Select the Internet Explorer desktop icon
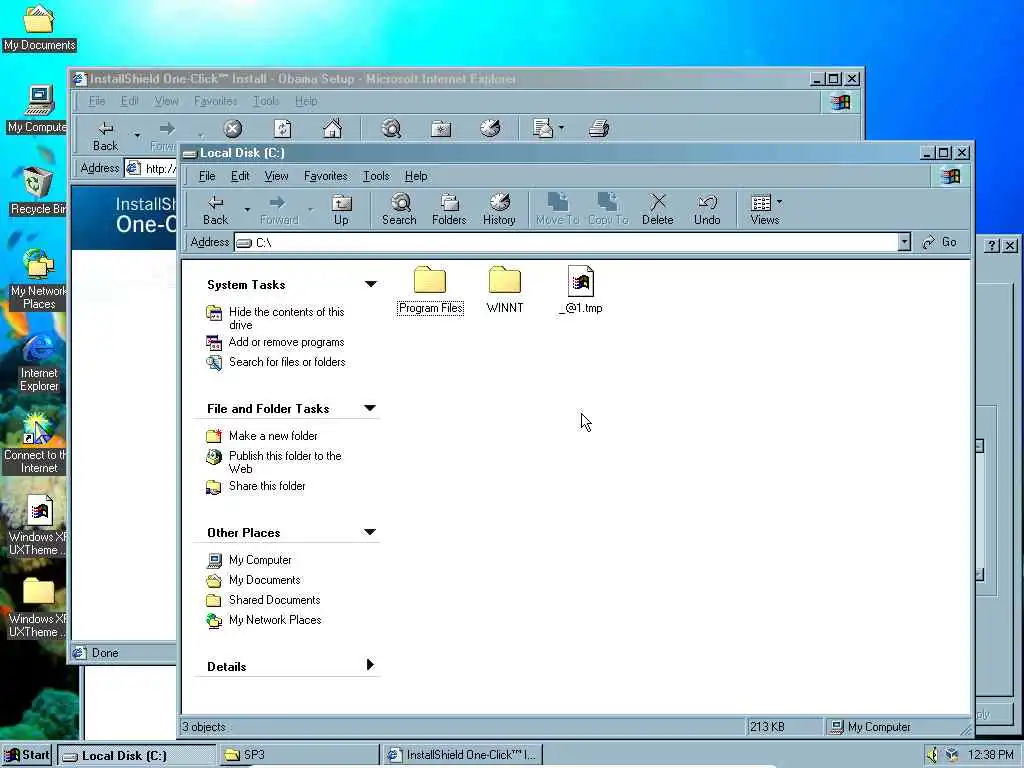This screenshot has width=1024, height=768. coord(39,363)
